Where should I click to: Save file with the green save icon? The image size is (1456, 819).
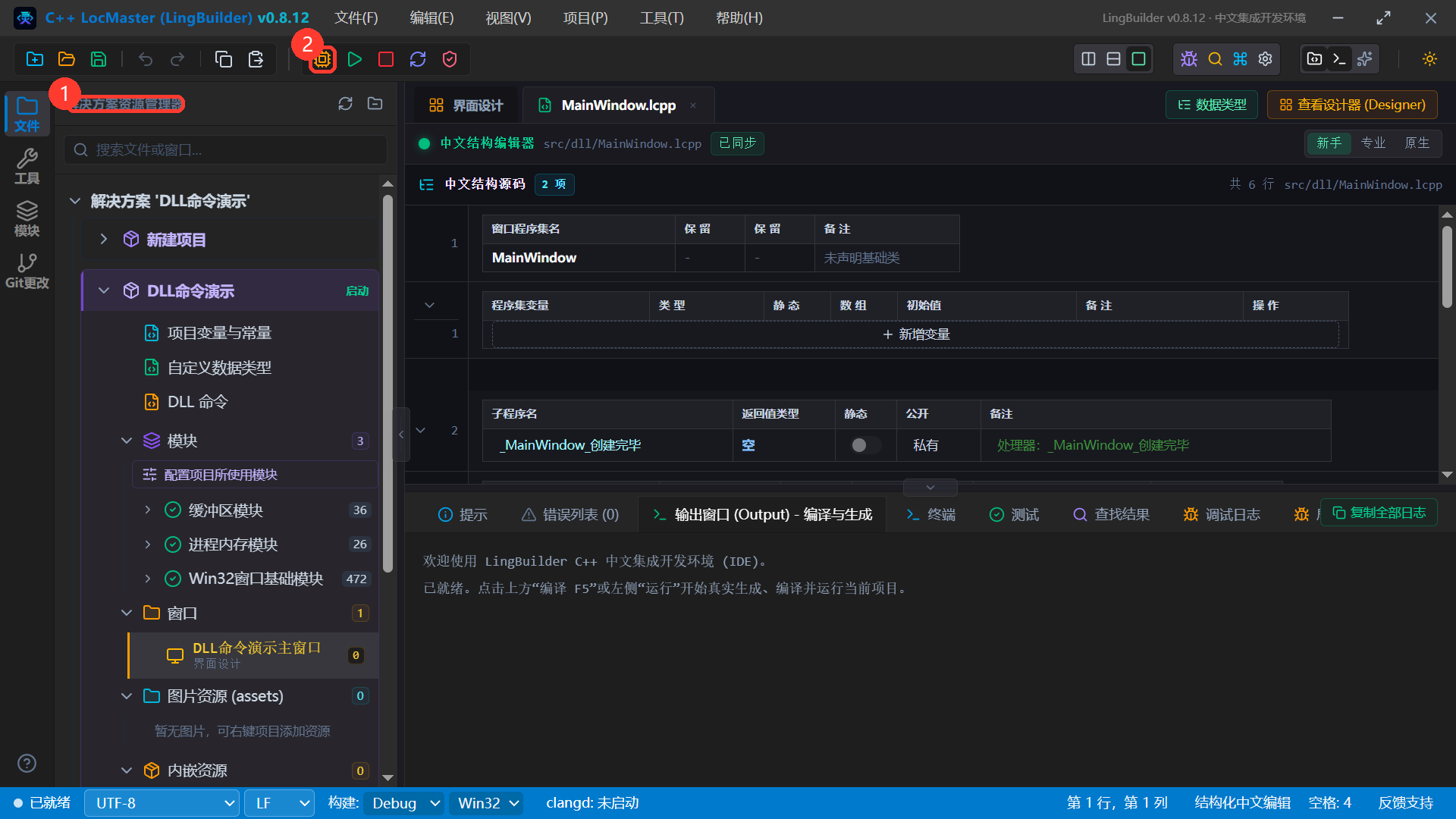click(99, 59)
